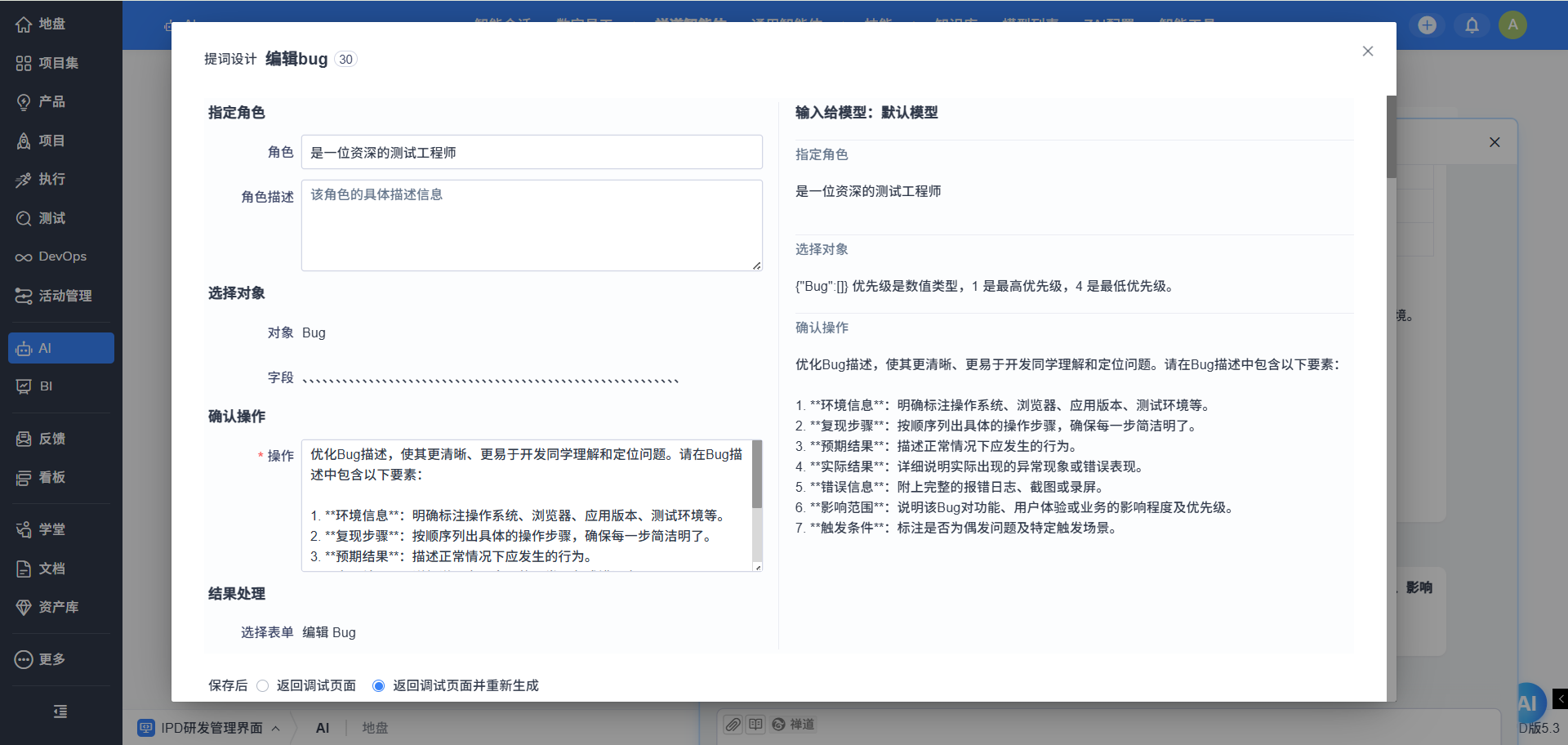
Task: Click the floating AI assistant button
Action: pyautogui.click(x=1530, y=702)
